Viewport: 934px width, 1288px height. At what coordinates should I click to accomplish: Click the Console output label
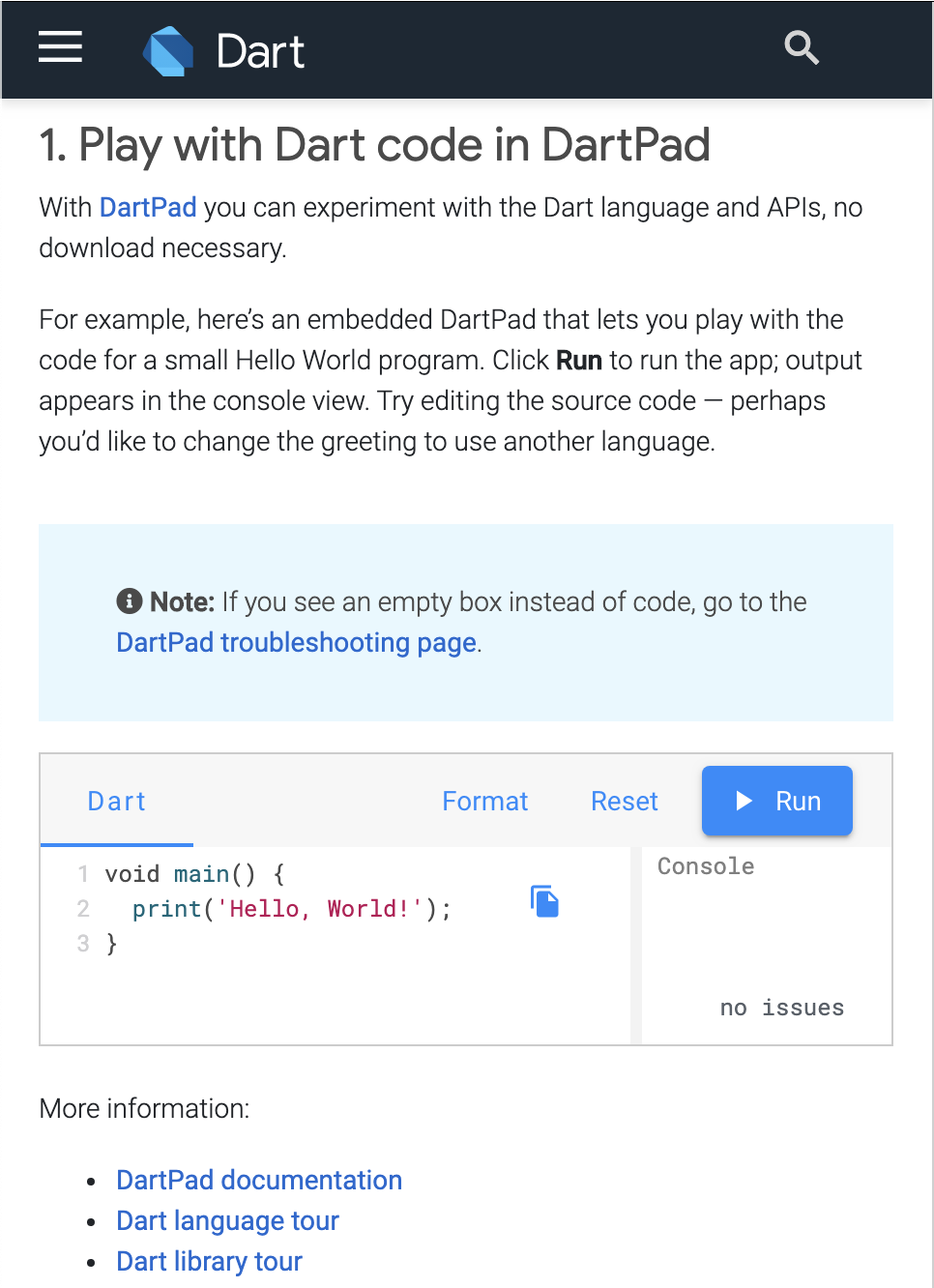pos(706,866)
